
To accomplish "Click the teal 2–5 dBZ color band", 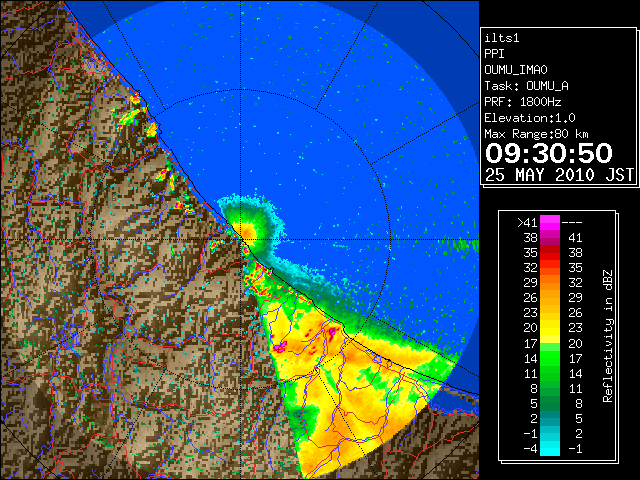I will [550, 418].
